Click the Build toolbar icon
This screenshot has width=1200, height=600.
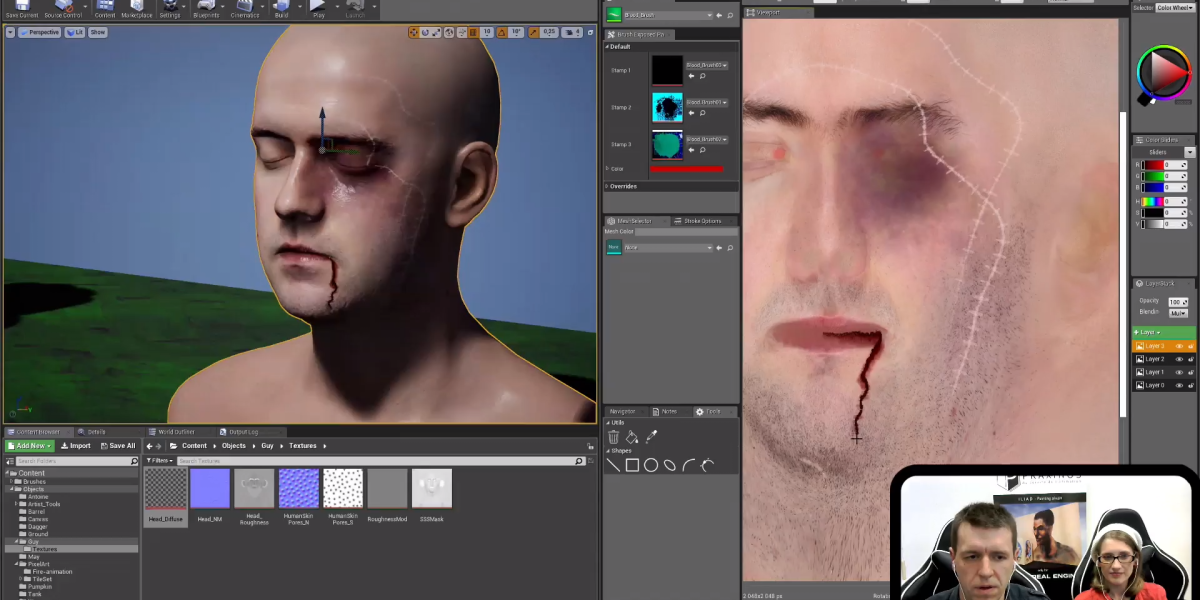pyautogui.click(x=281, y=9)
